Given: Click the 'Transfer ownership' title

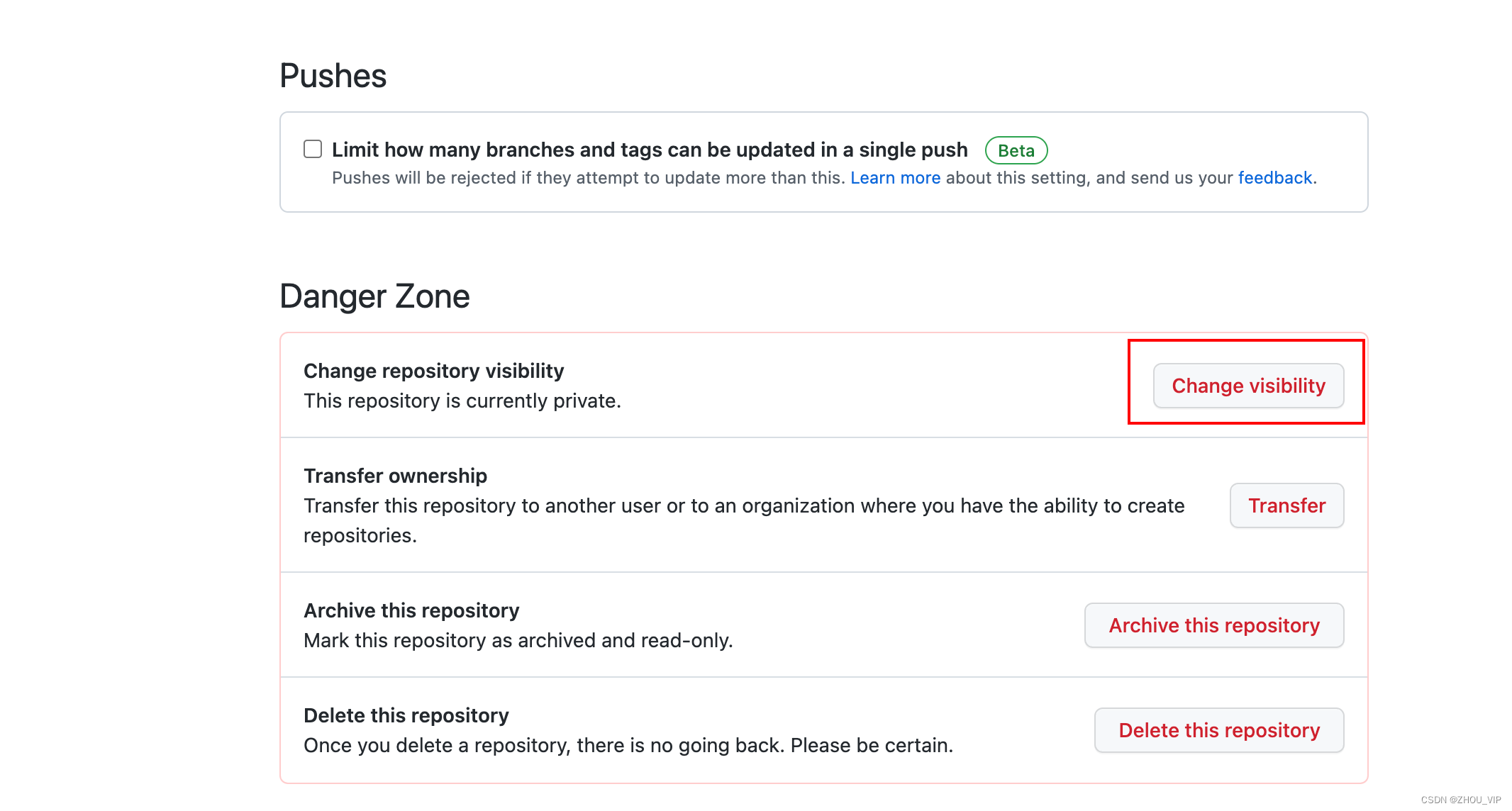Looking at the screenshot, I should 395,476.
